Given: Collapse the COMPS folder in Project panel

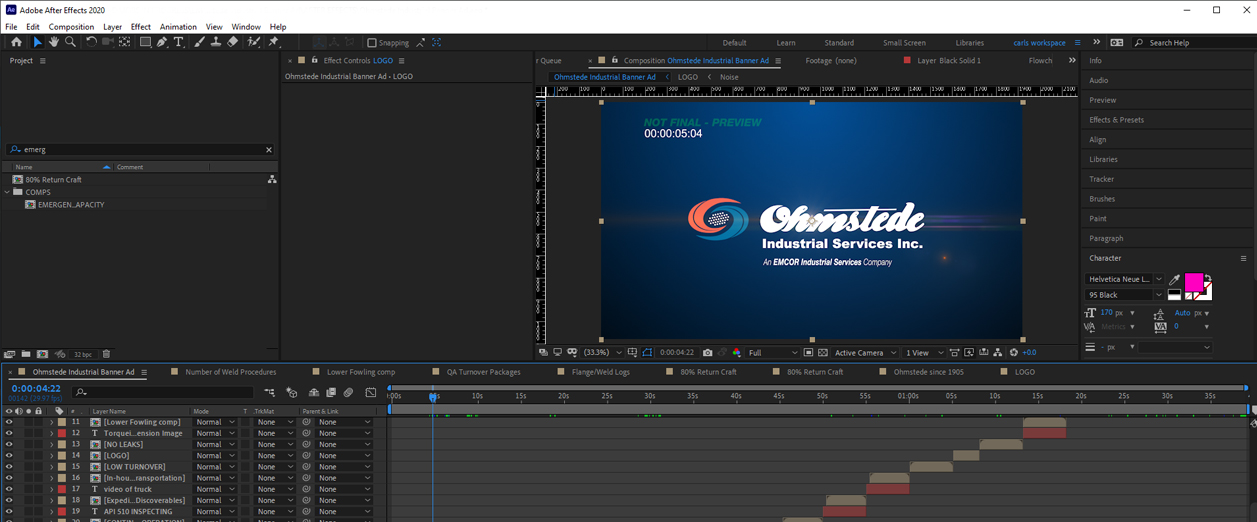Looking at the screenshot, I should coord(7,192).
